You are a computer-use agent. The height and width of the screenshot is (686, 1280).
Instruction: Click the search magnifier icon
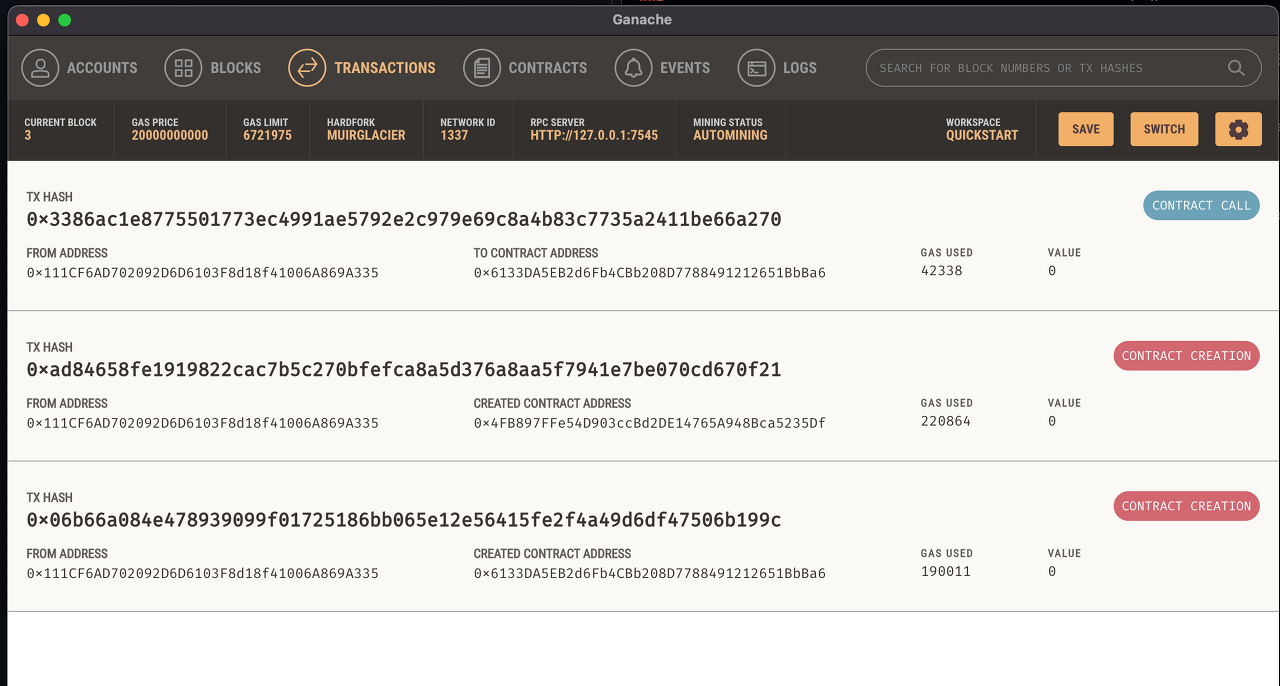[x=1237, y=68]
